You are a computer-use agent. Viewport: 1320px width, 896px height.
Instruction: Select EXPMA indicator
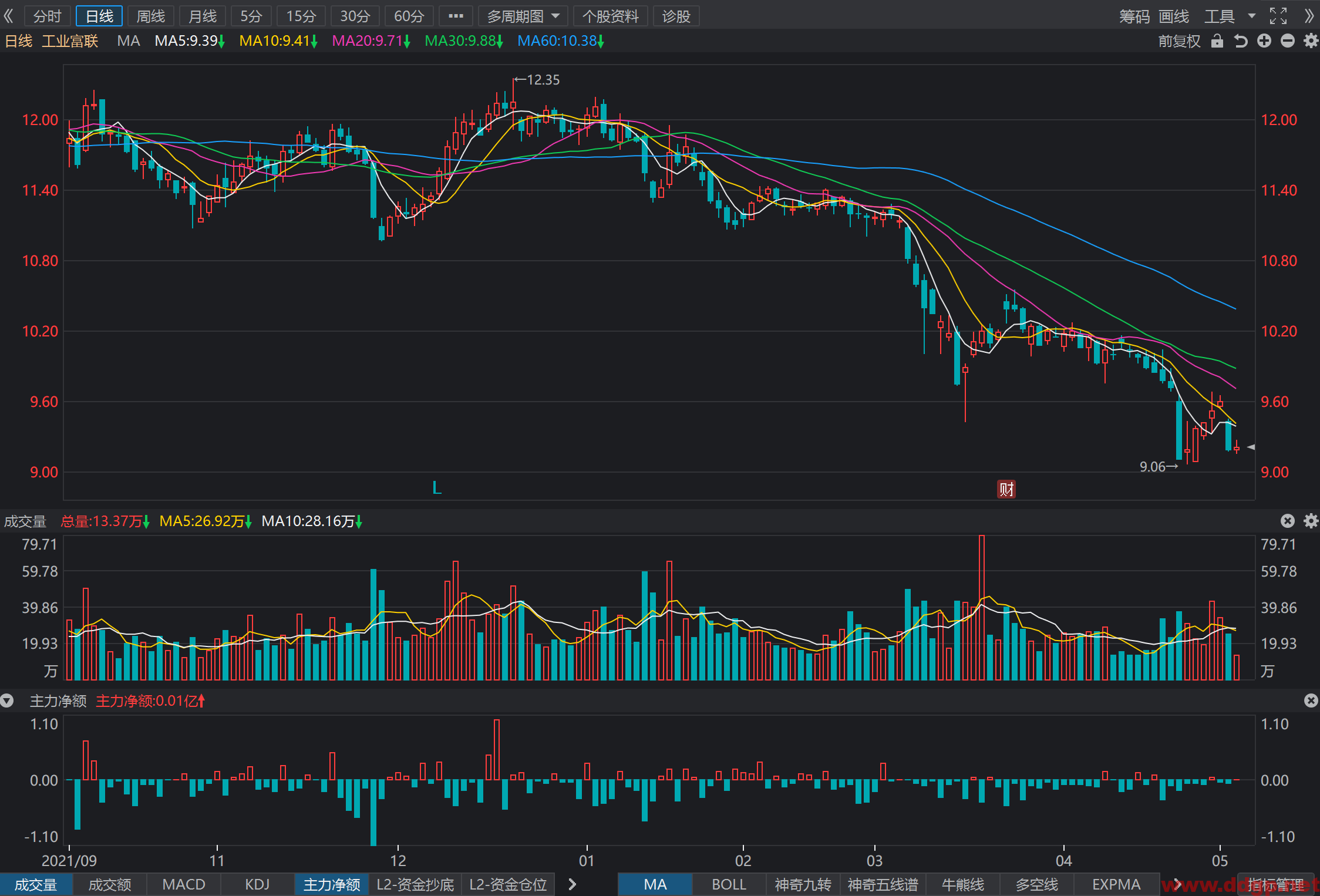click(x=1116, y=884)
